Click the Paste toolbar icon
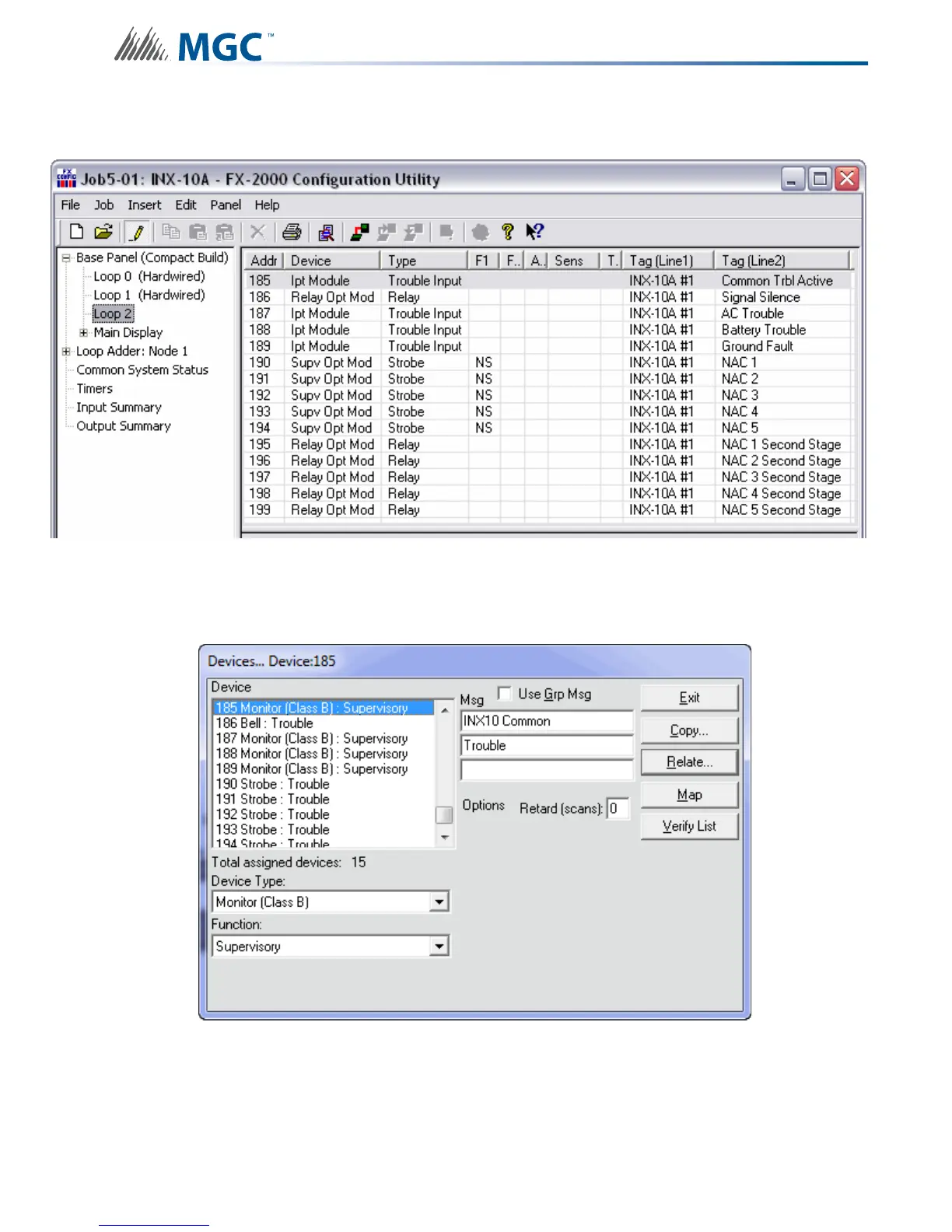Image resolution: width=952 pixels, height=1232 pixels. pyautogui.click(x=198, y=232)
